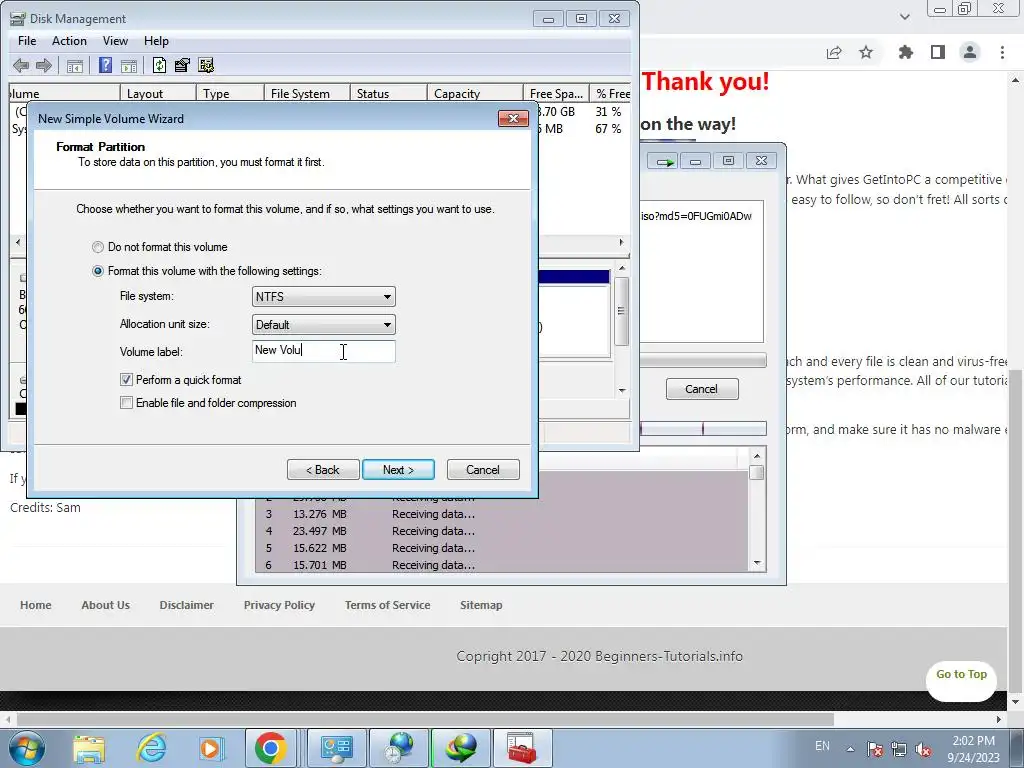This screenshot has height=768, width=1024.
Task: Click the red toolbox taskbar icon
Action: 522,748
